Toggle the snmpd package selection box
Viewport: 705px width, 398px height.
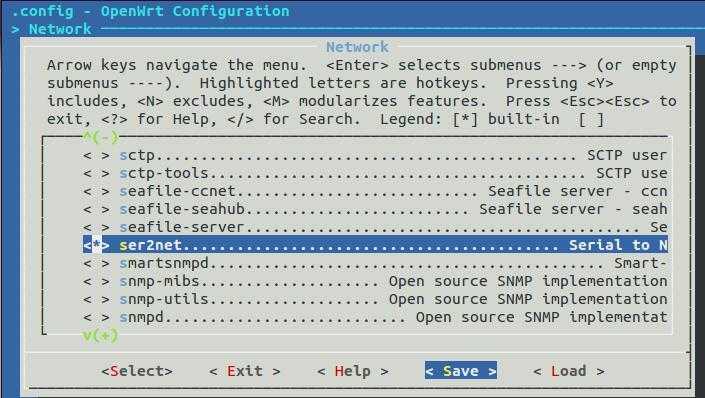point(96,317)
